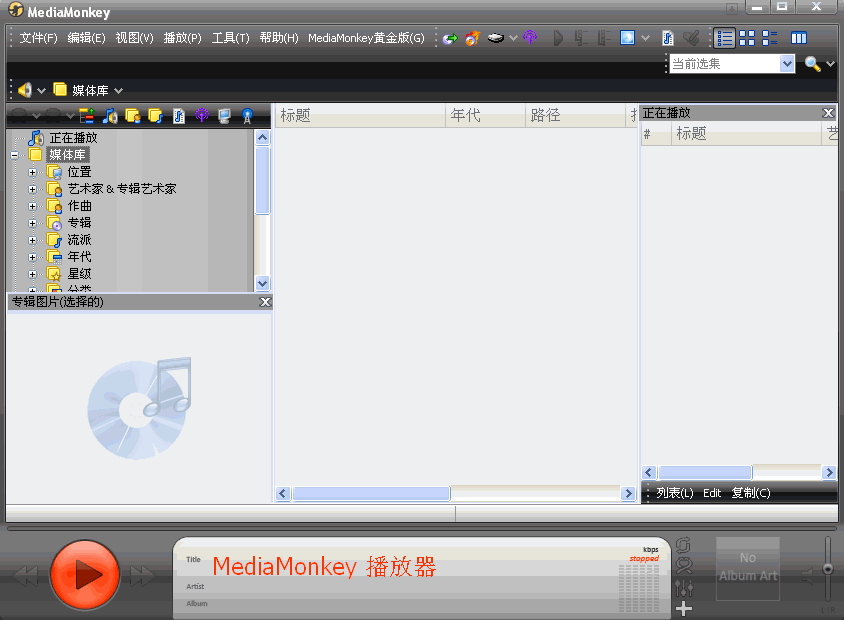844x620 pixels.
Task: Click the magnifier search icon
Action: click(x=812, y=64)
